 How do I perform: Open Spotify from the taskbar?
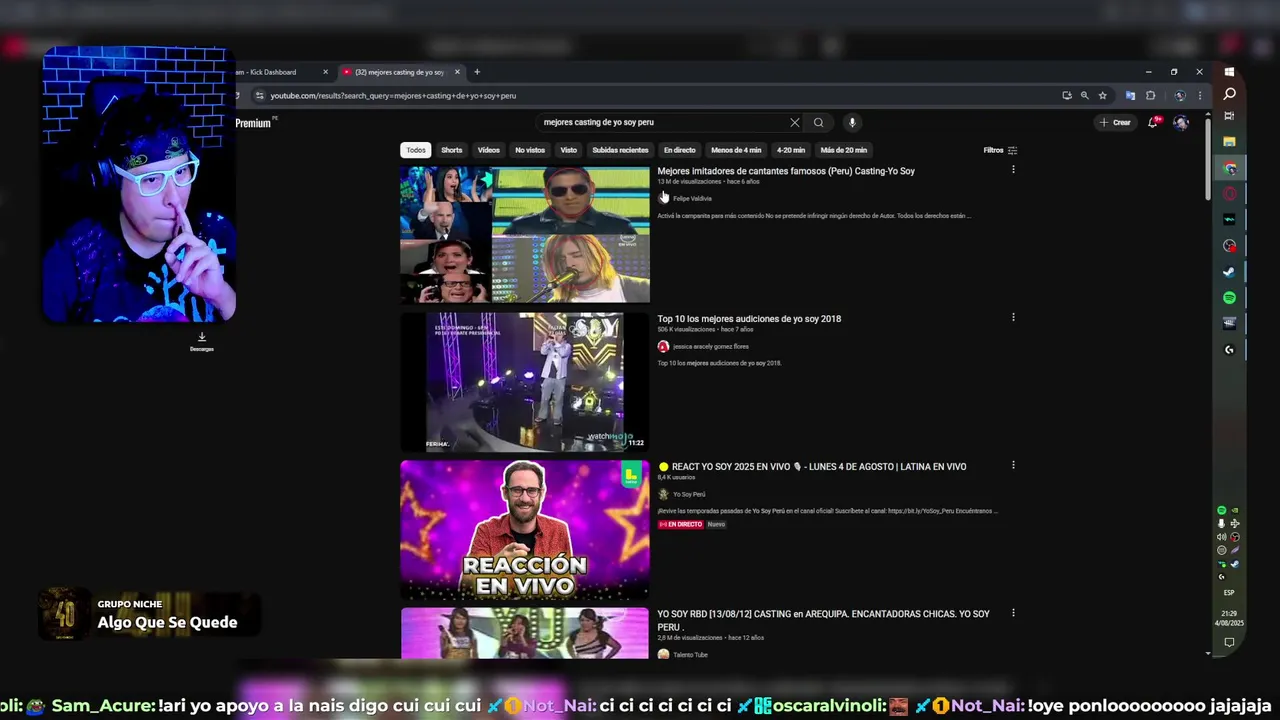point(1229,298)
